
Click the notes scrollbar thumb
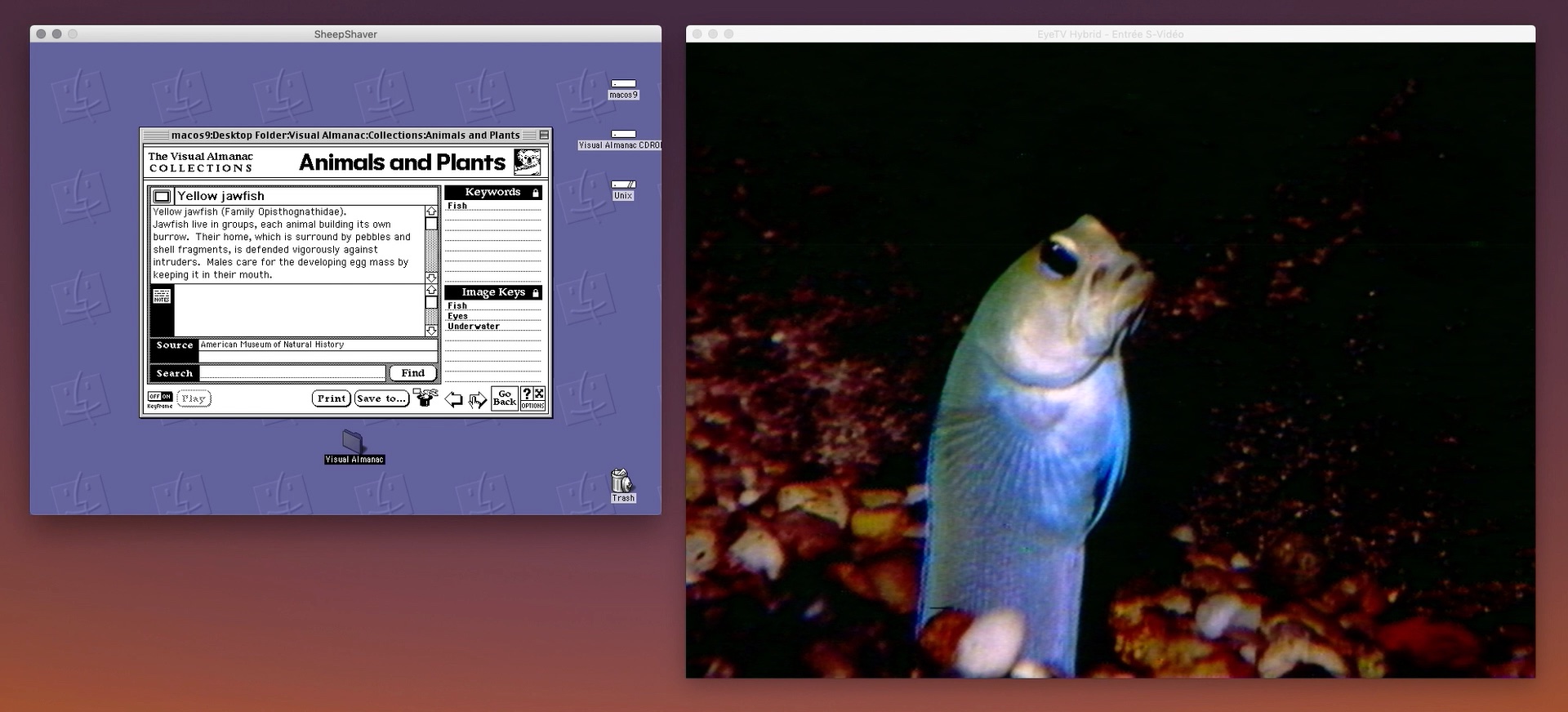pos(431,303)
